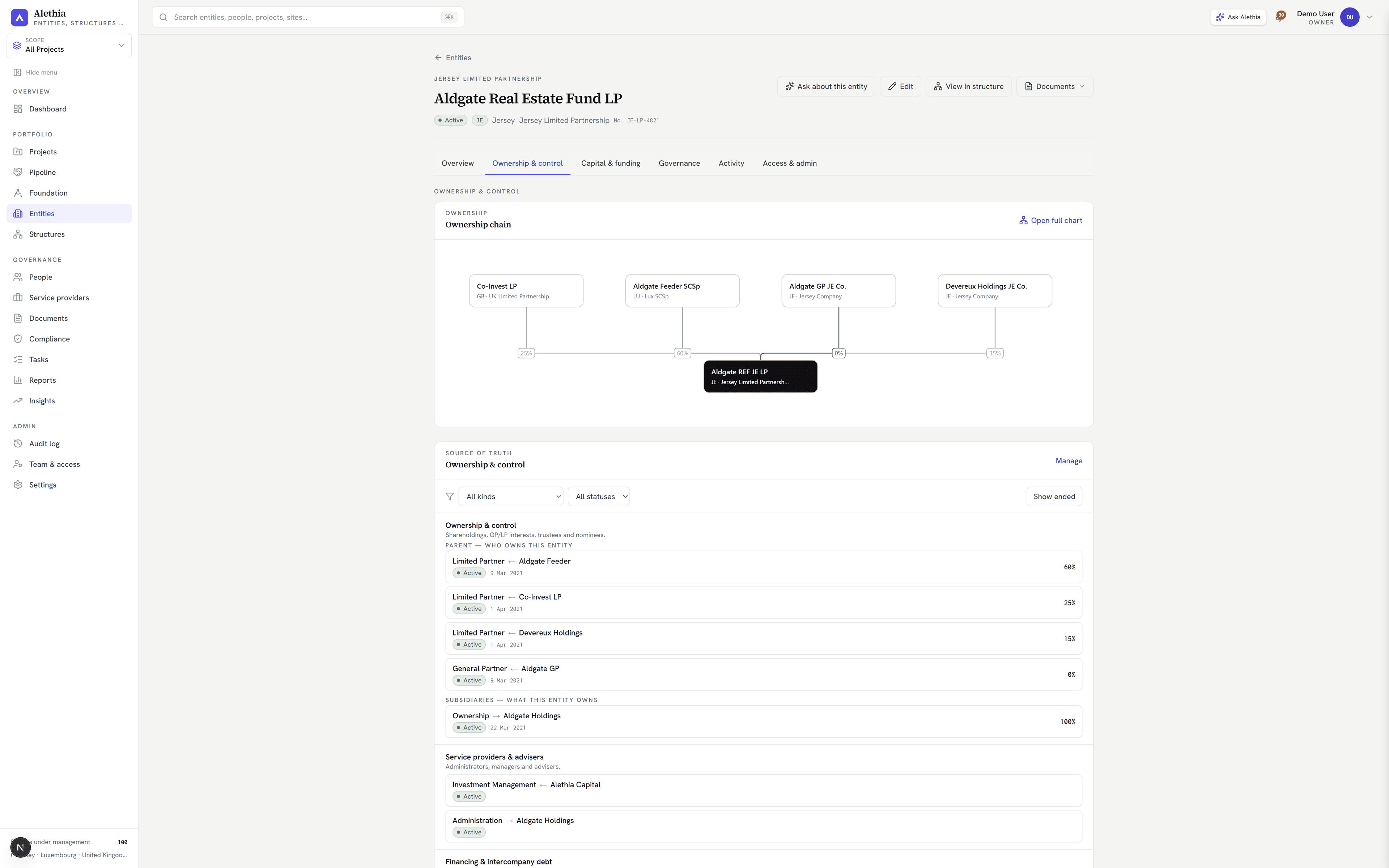Click the Ask Alethia button
1389x868 pixels.
click(x=1238, y=17)
